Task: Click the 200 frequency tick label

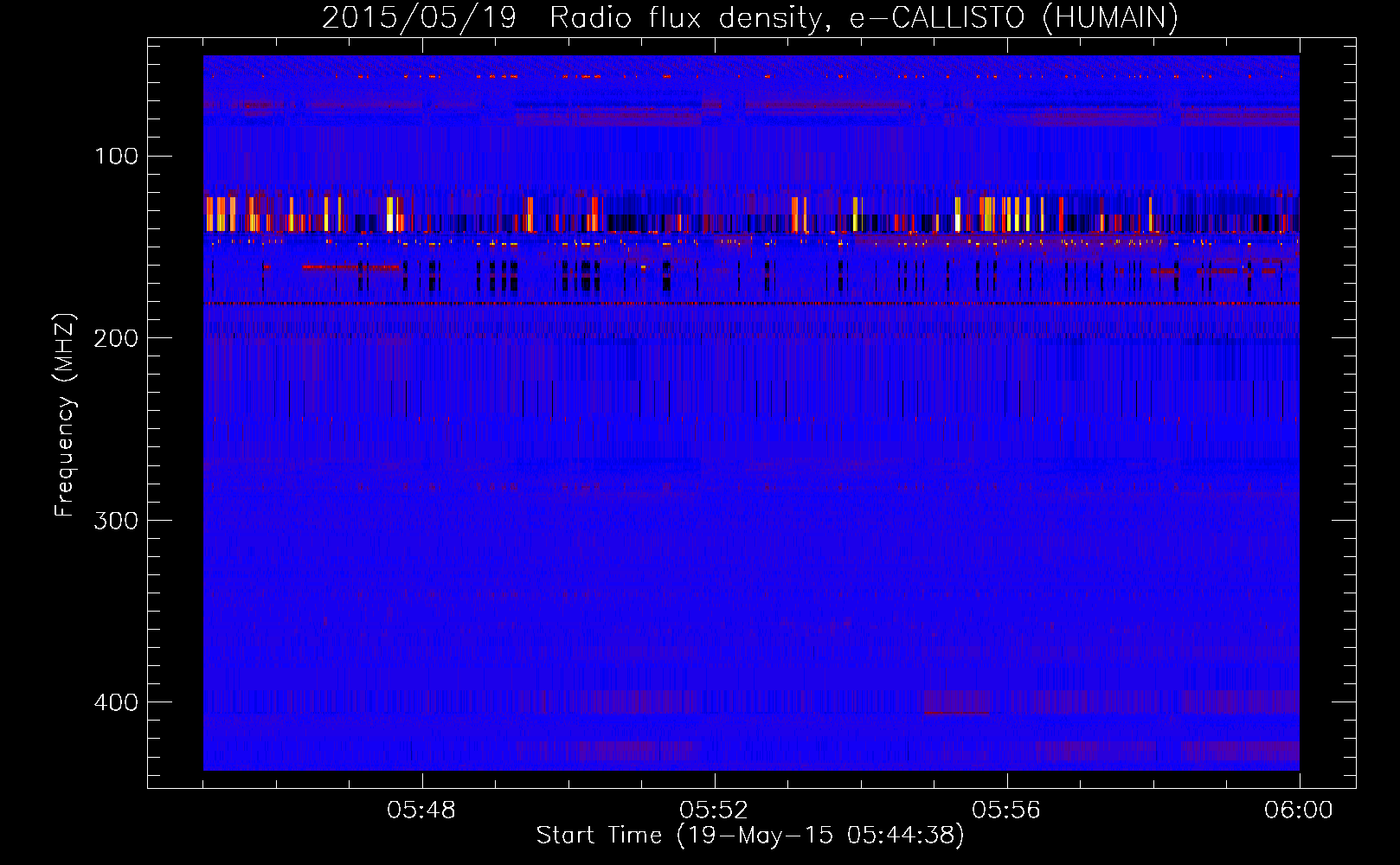Action: (117, 338)
